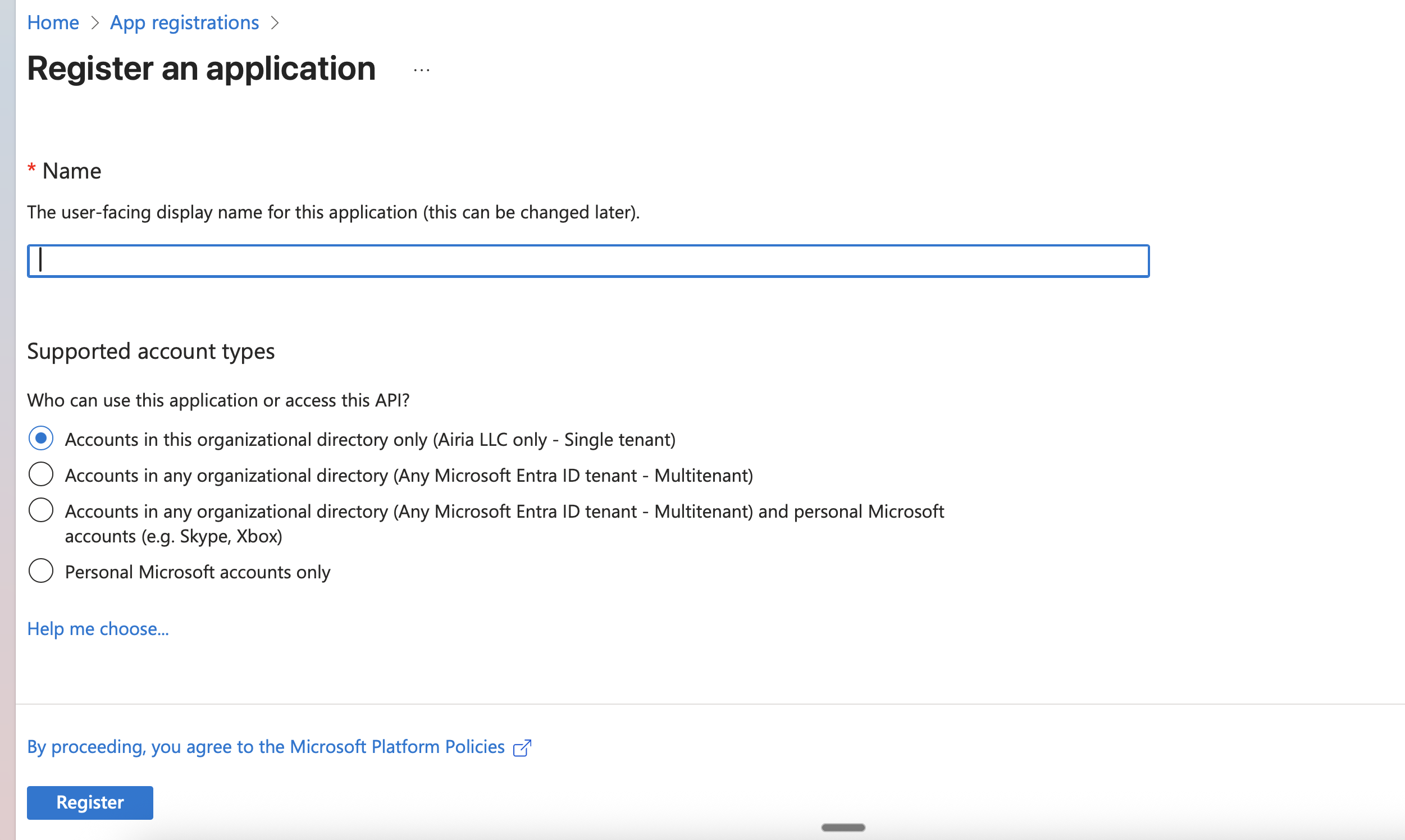The image size is (1405, 840).
Task: Click the breadcrumb chevron after Home
Action: point(95,23)
